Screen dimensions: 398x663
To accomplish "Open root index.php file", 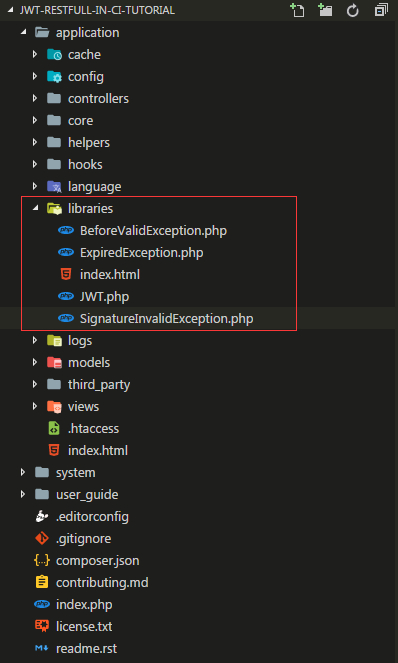I will point(84,605).
